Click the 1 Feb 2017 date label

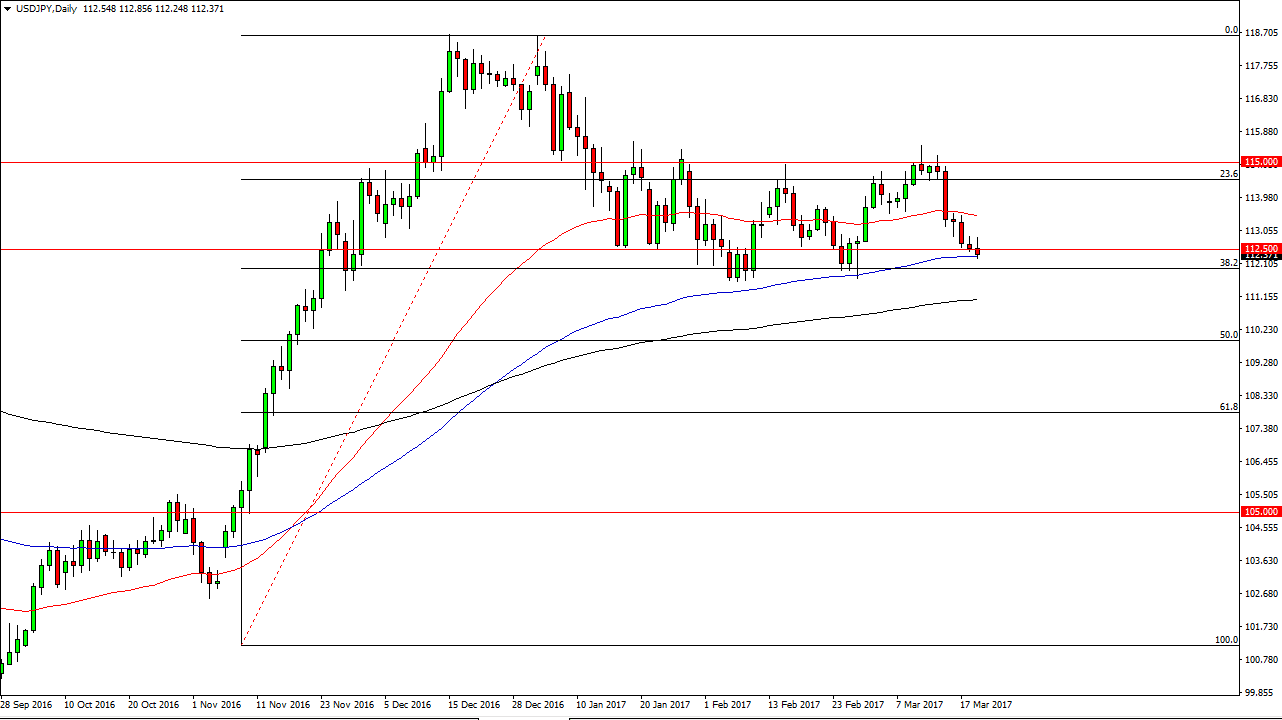(x=728, y=705)
